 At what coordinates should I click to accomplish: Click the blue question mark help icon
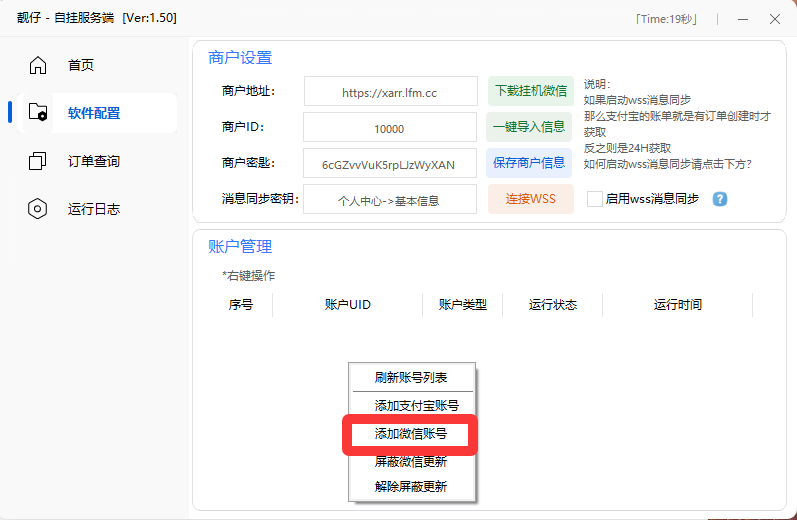[x=719, y=199]
